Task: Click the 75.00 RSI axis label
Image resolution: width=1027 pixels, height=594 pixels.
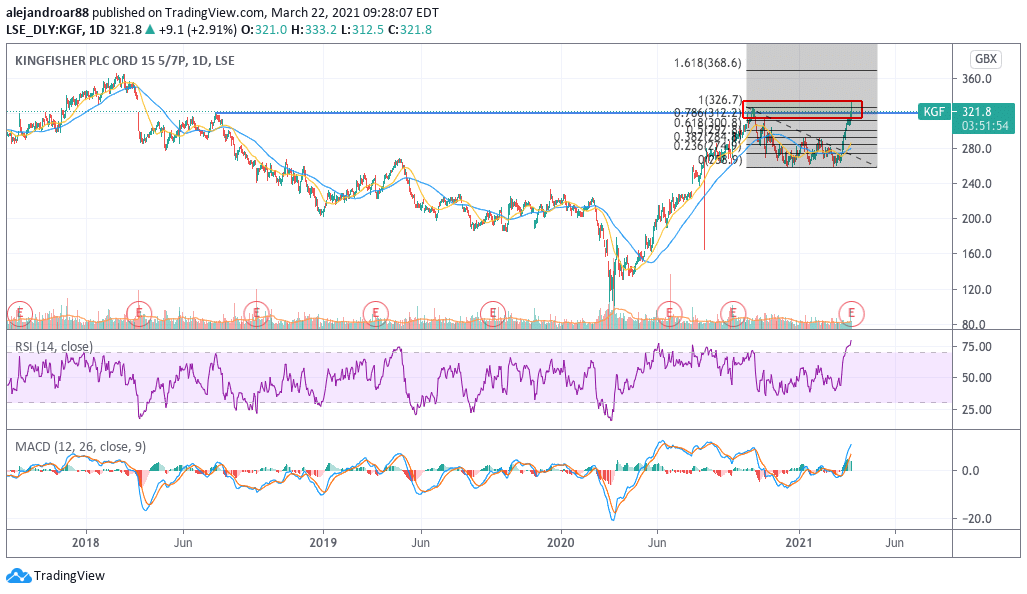Action: tap(976, 346)
